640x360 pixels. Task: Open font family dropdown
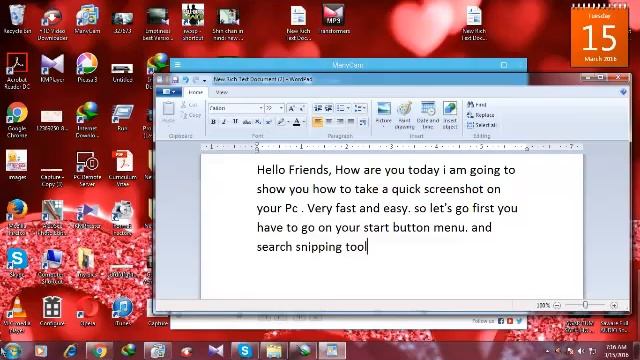tap(261, 108)
